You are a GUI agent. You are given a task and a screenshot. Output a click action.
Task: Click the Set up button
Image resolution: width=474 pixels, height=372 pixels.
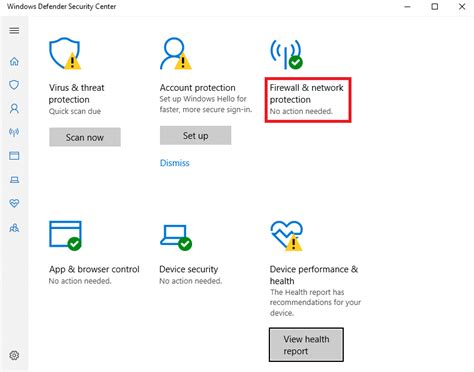point(196,135)
